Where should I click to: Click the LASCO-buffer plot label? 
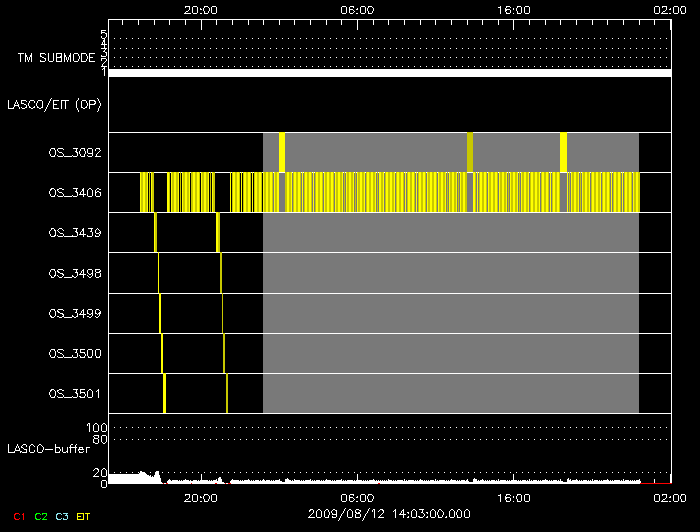(x=48, y=448)
